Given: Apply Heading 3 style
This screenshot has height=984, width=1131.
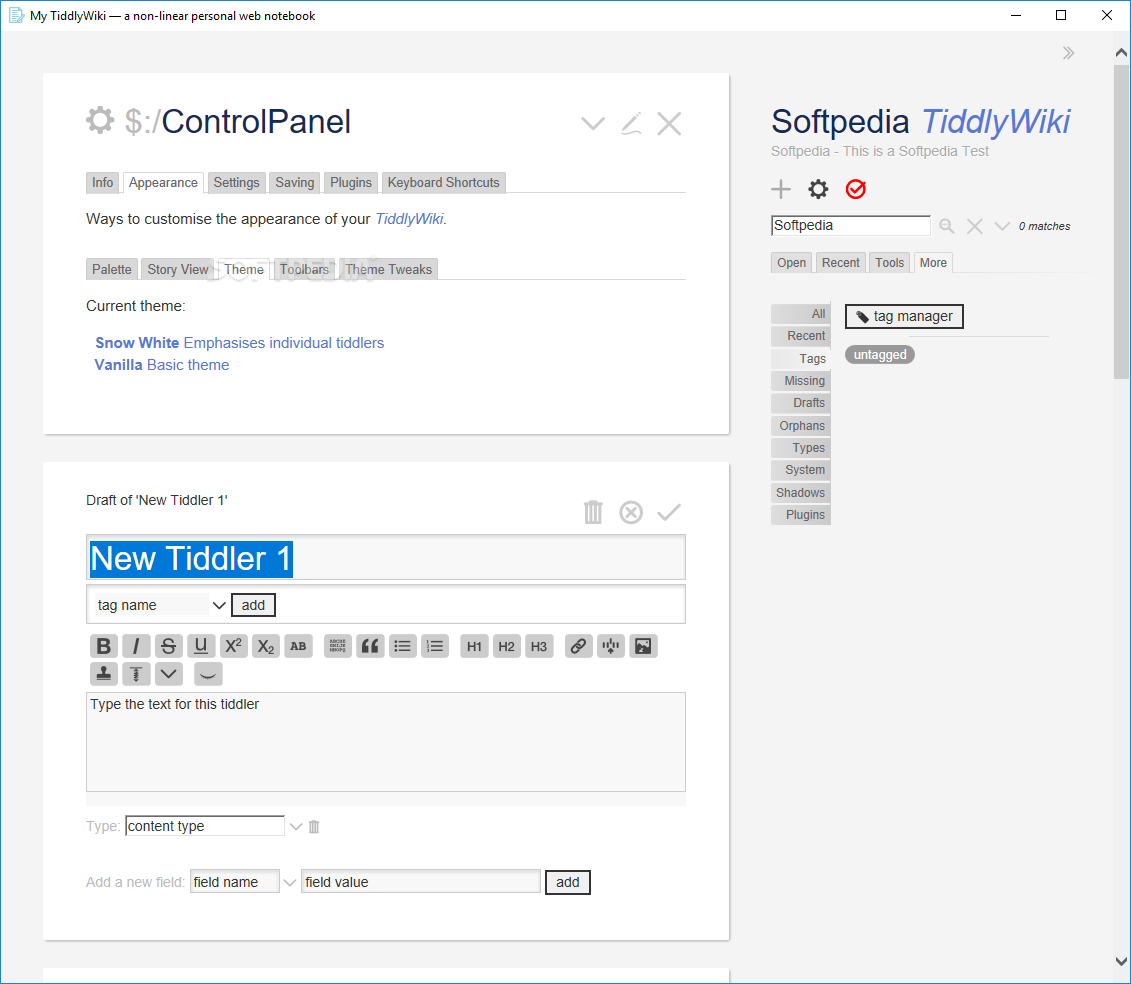Looking at the screenshot, I should tap(539, 646).
